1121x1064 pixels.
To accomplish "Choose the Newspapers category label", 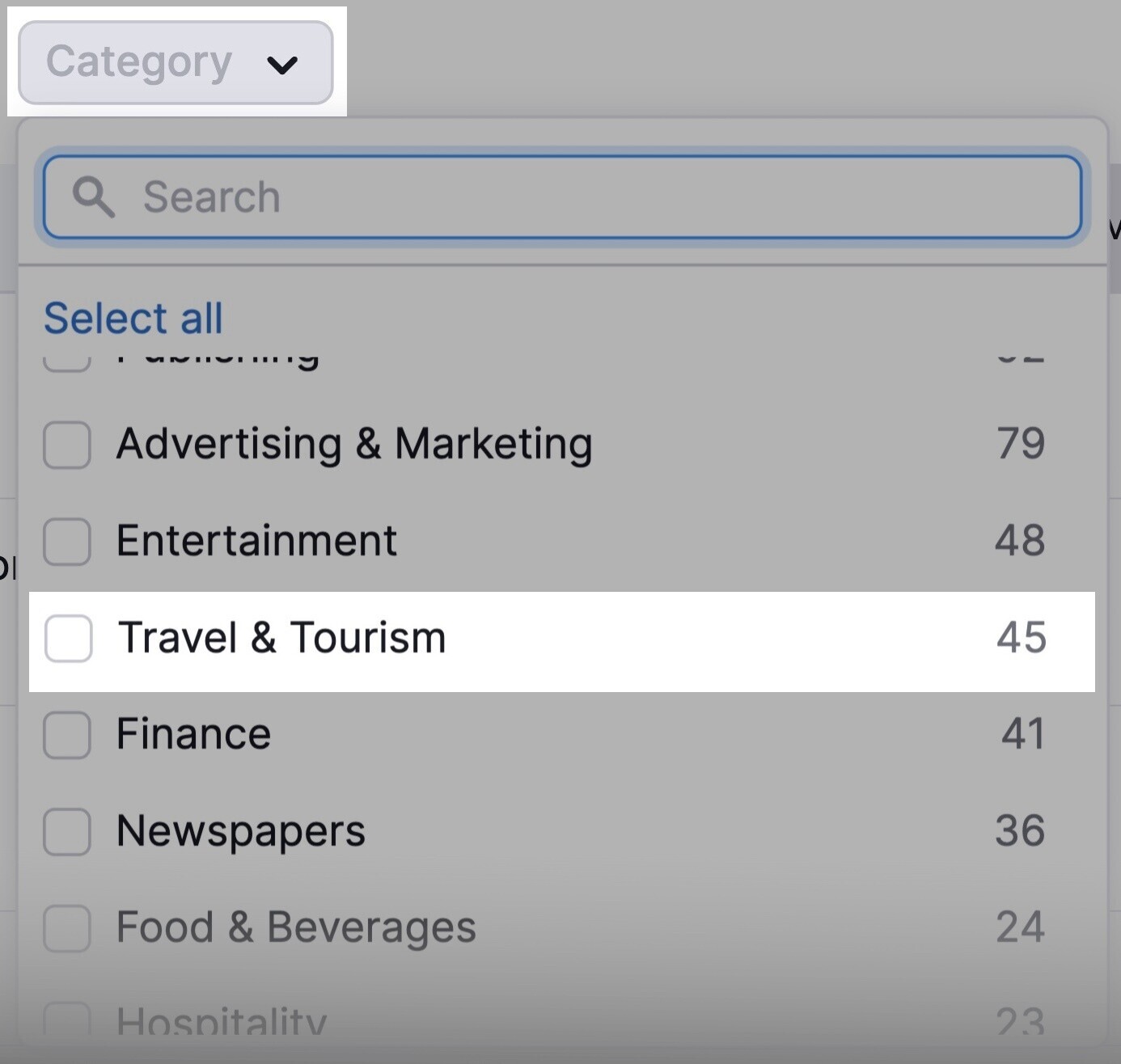I will tap(241, 831).
